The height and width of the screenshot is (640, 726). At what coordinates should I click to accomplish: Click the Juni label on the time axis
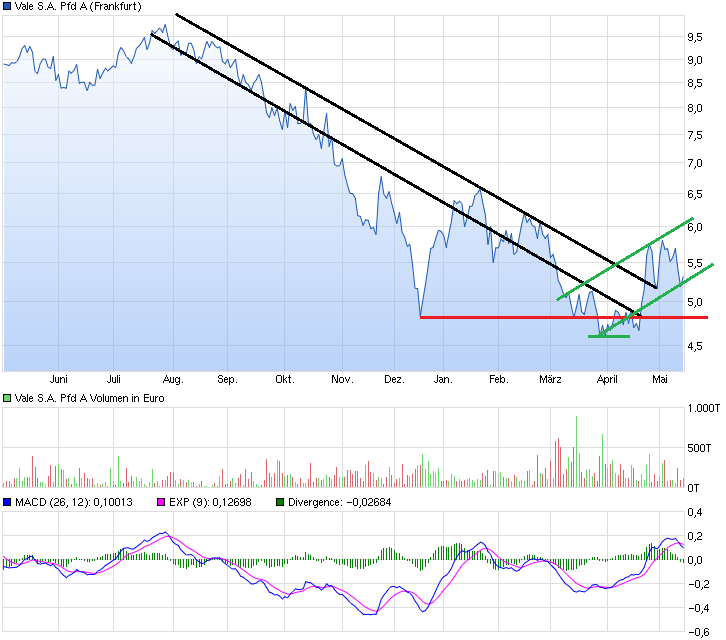pos(58,380)
